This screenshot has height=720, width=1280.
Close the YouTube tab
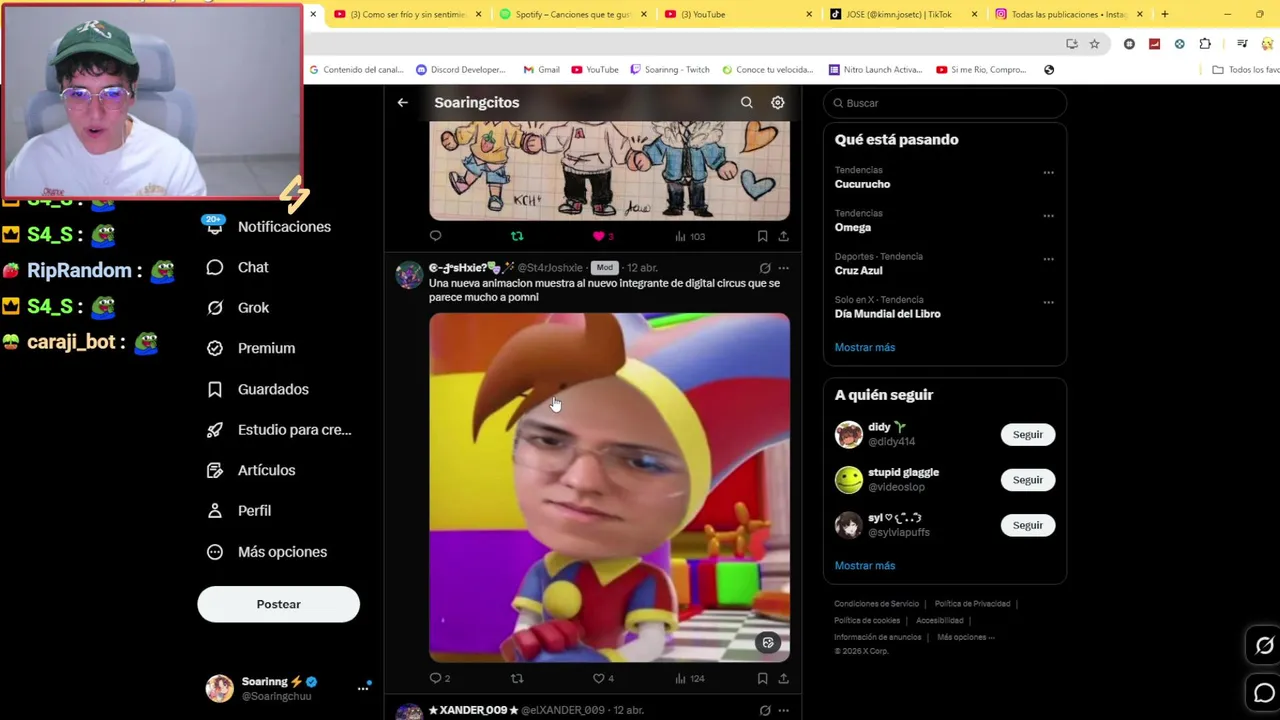point(808,14)
